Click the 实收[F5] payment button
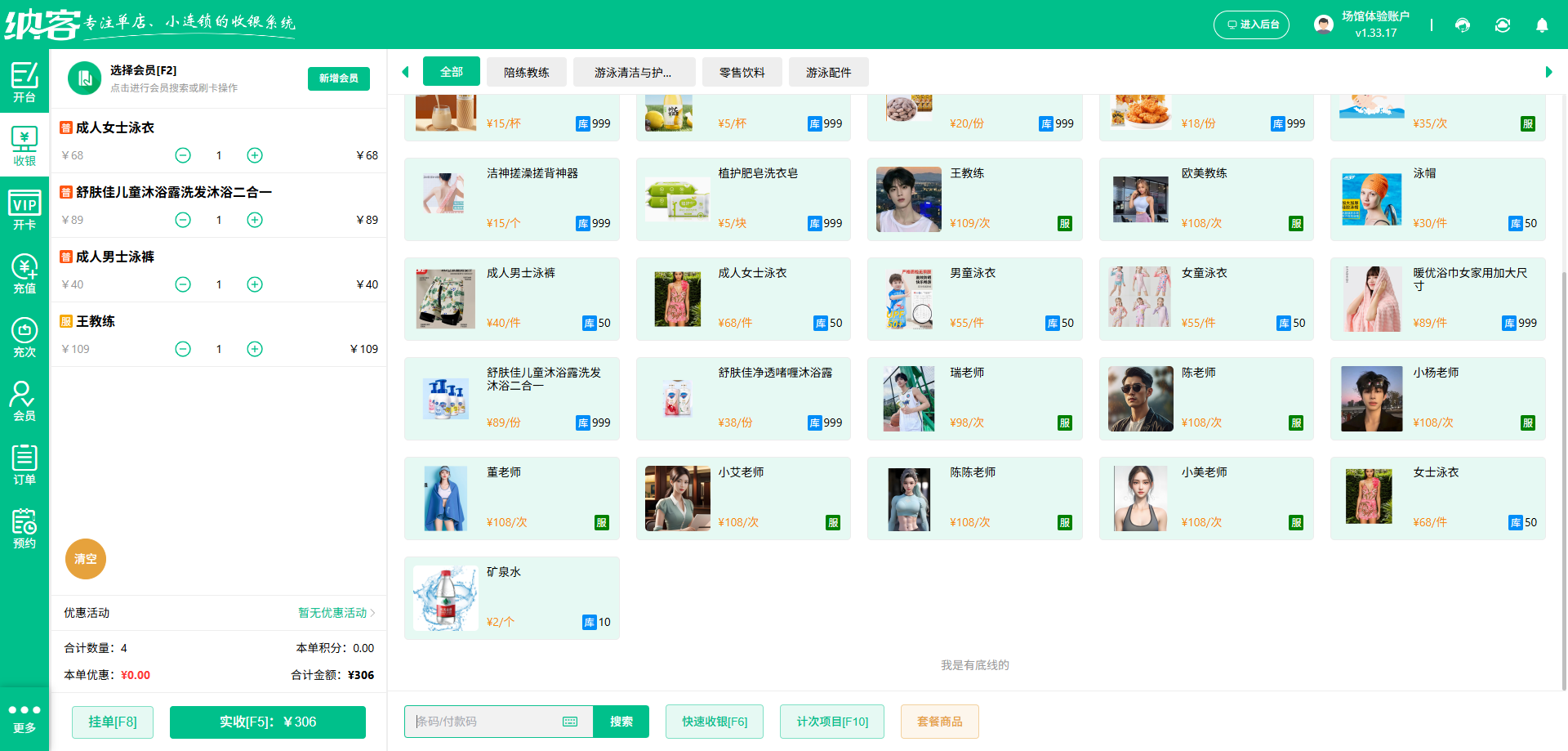This screenshot has width=1568, height=751. click(267, 722)
